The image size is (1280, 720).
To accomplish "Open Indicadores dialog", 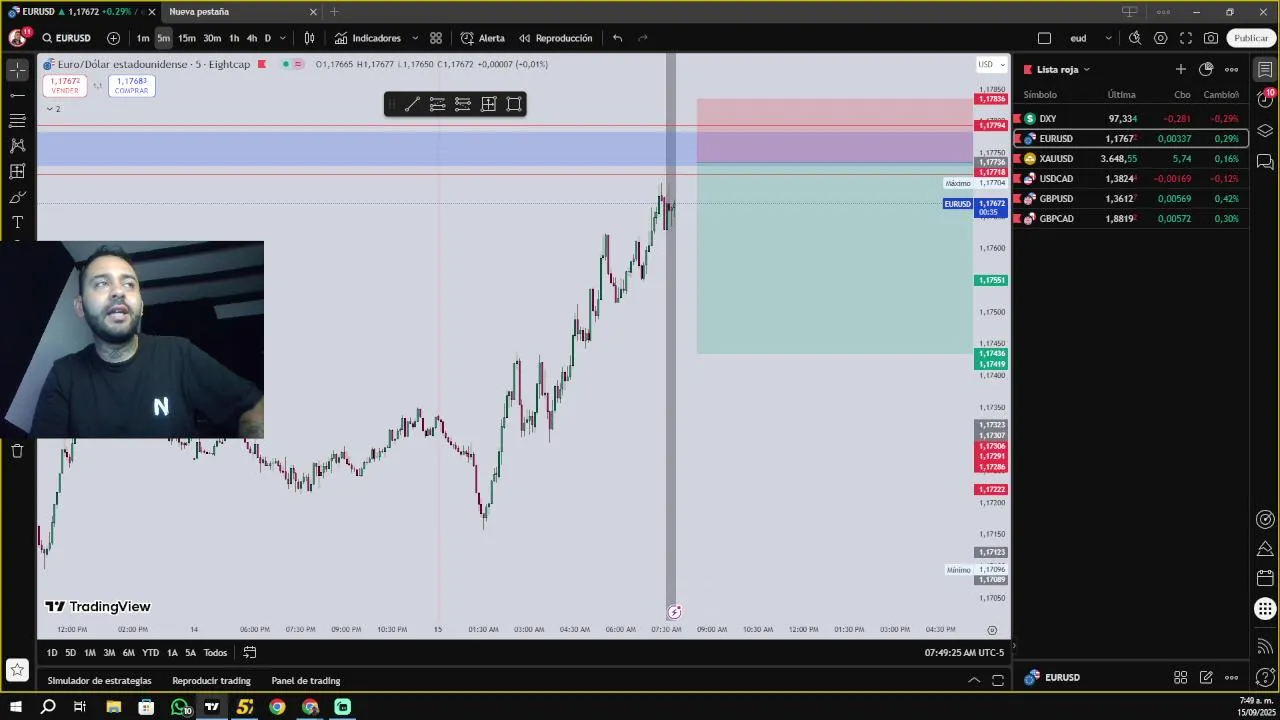I will (x=368, y=38).
